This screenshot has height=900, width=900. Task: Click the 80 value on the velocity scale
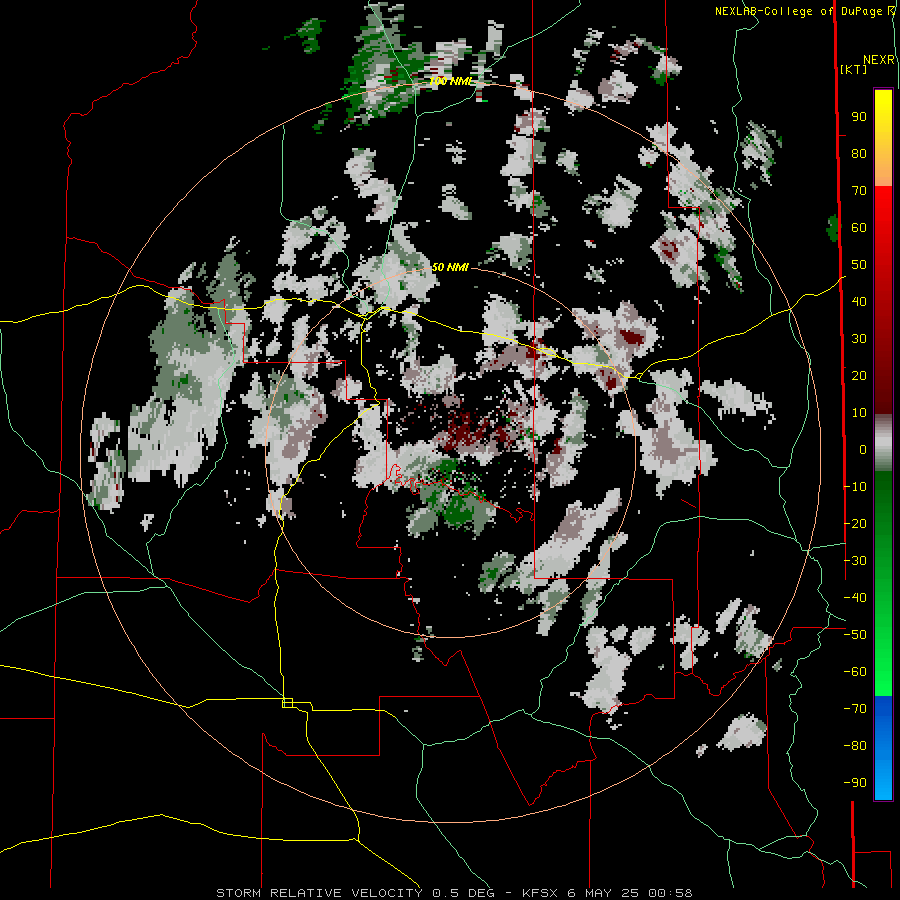click(x=859, y=153)
